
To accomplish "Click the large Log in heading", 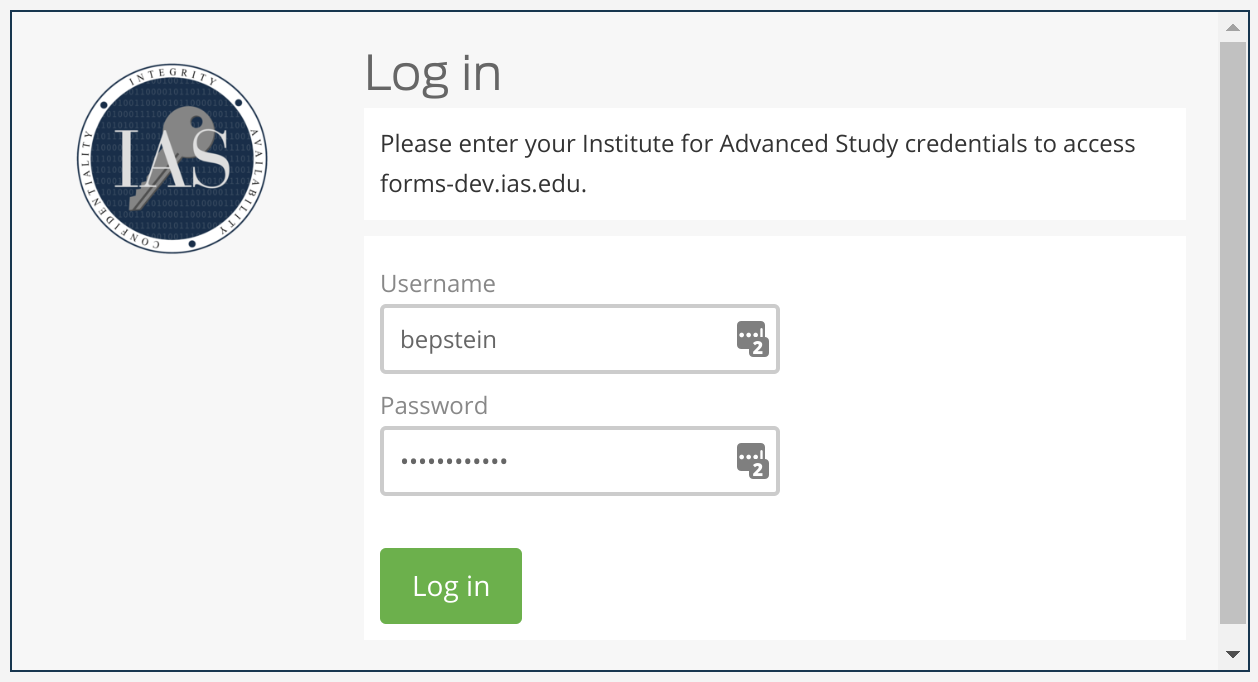I will click(433, 73).
